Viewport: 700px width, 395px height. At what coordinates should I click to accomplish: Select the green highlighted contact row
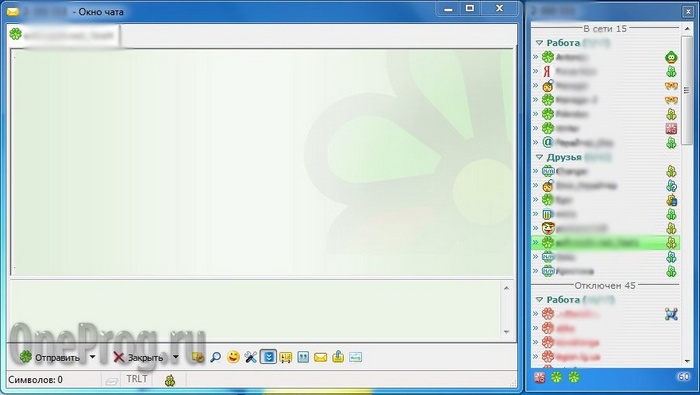[605, 243]
